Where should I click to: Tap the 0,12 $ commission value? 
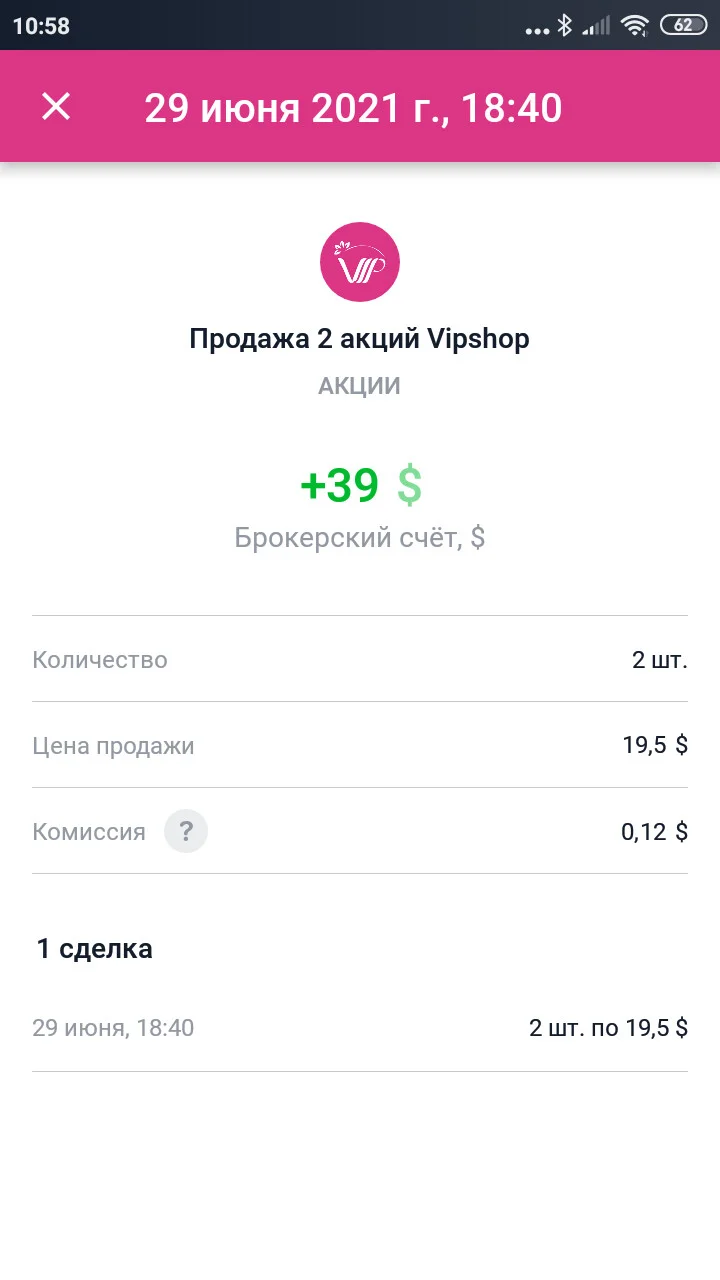(x=654, y=832)
